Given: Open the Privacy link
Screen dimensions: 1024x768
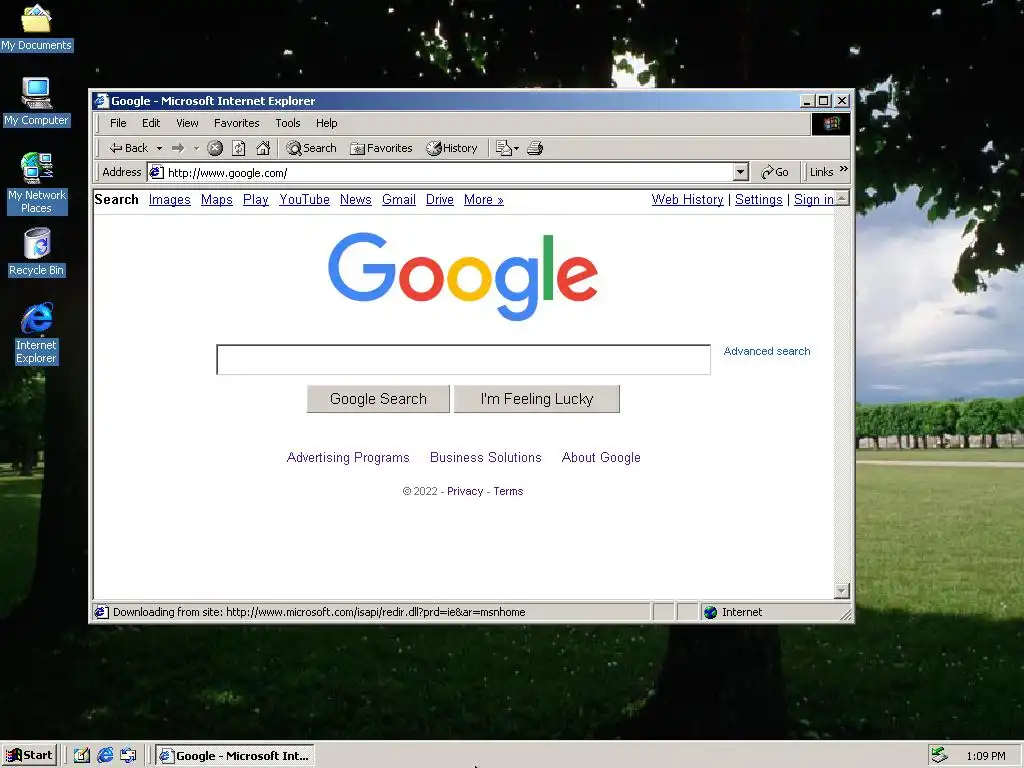Looking at the screenshot, I should [x=465, y=491].
